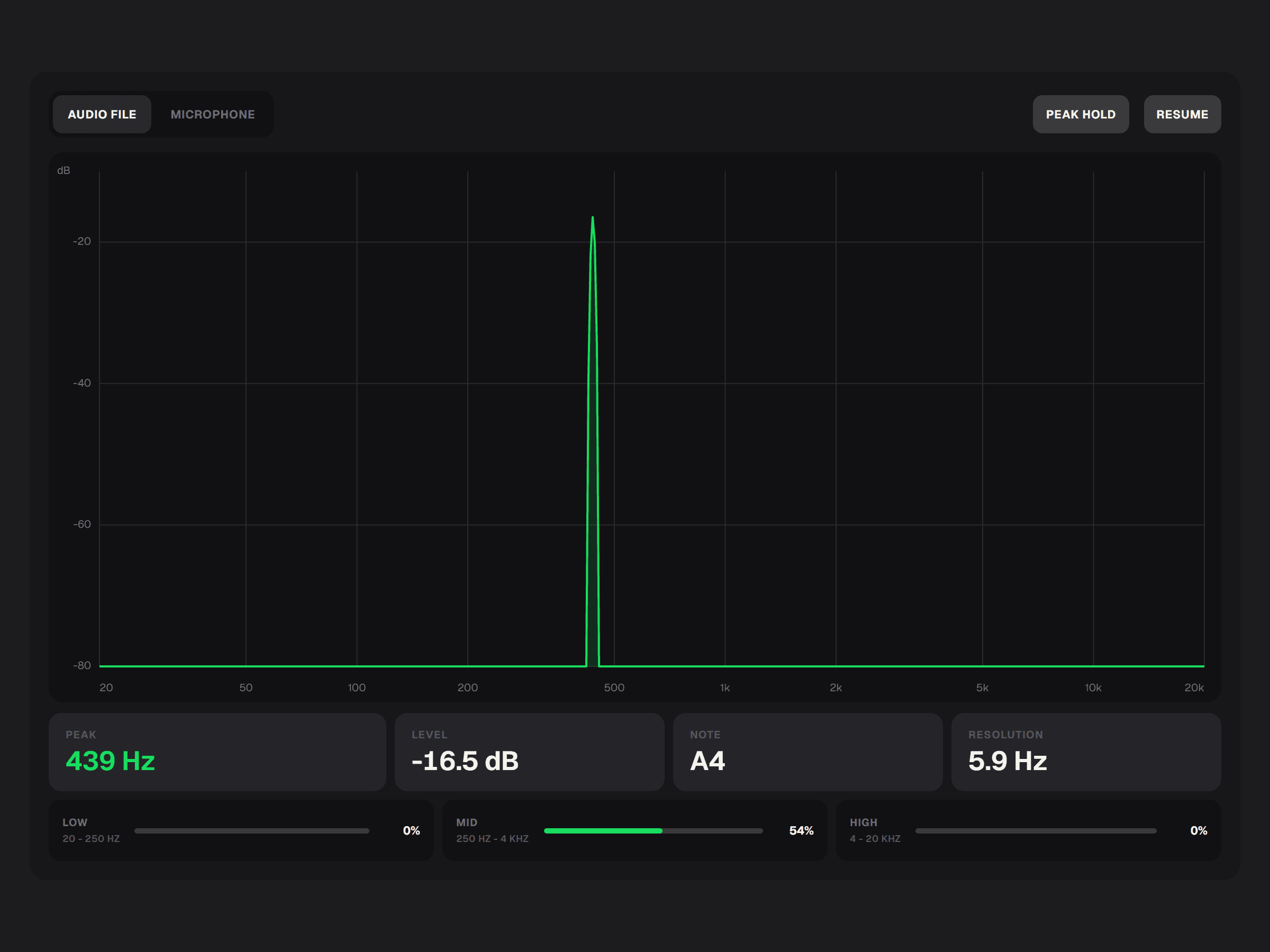The height and width of the screenshot is (952, 1270).
Task: Click the High band 0% value
Action: click(x=1198, y=830)
